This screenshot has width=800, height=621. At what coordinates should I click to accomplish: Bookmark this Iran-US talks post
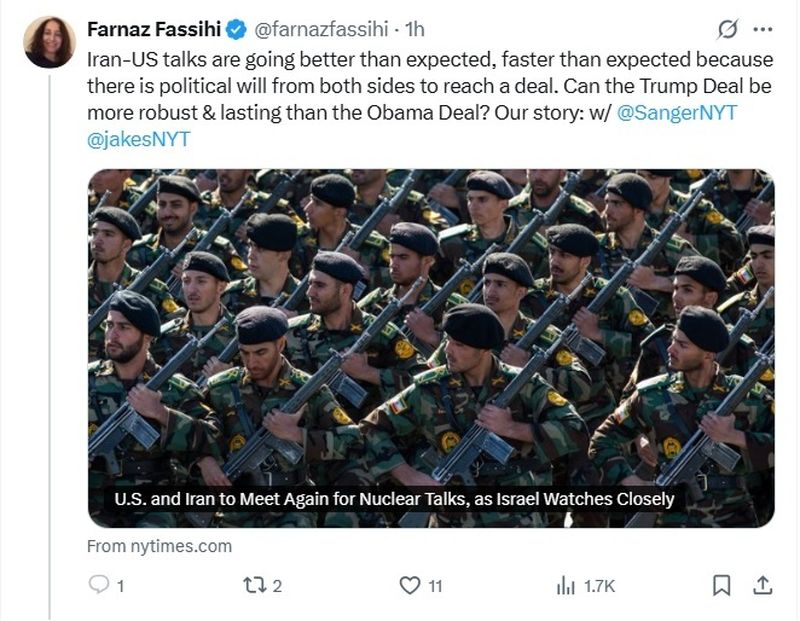tap(721, 585)
